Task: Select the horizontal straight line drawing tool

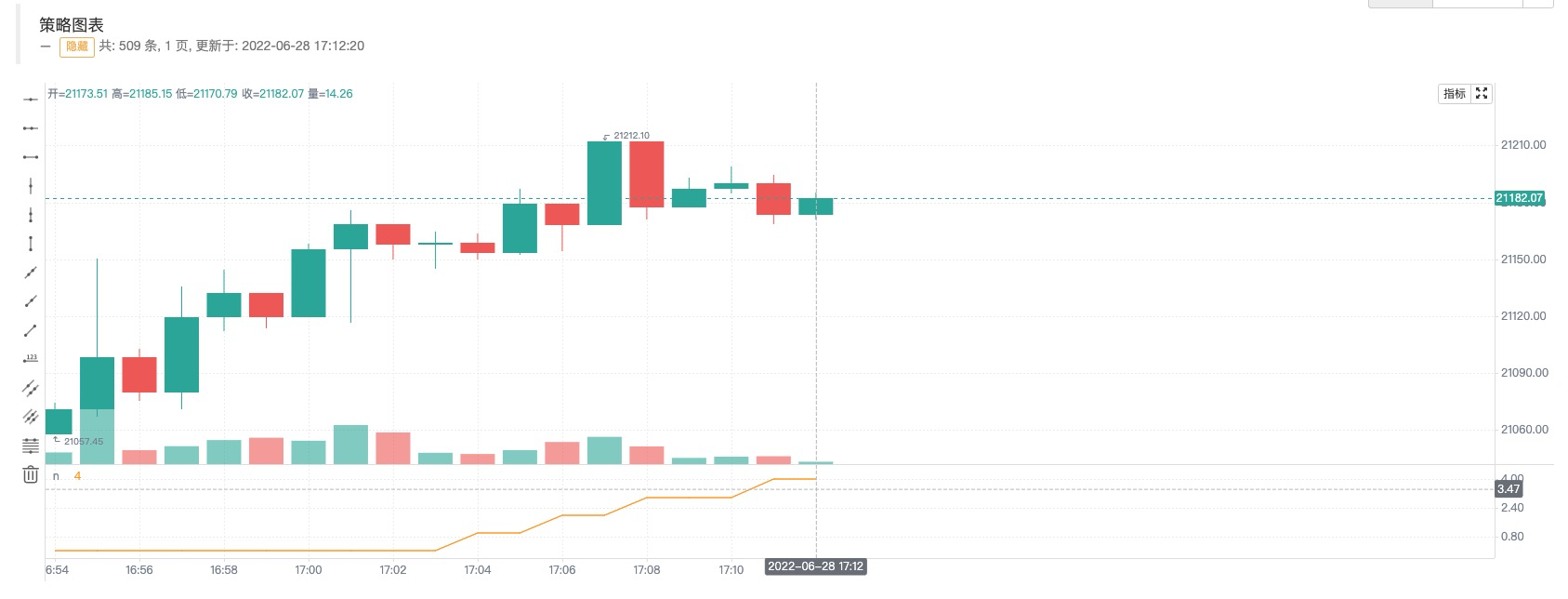Action: 31,100
